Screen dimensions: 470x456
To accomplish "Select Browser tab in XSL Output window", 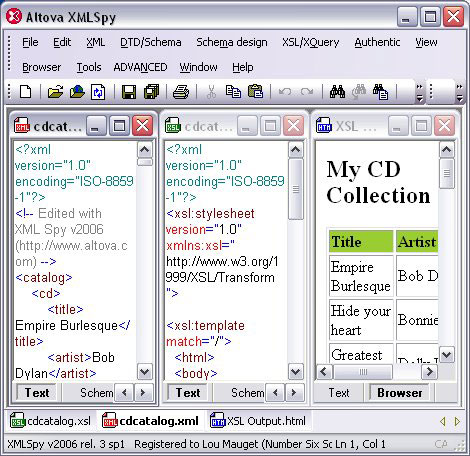I will click(400, 393).
